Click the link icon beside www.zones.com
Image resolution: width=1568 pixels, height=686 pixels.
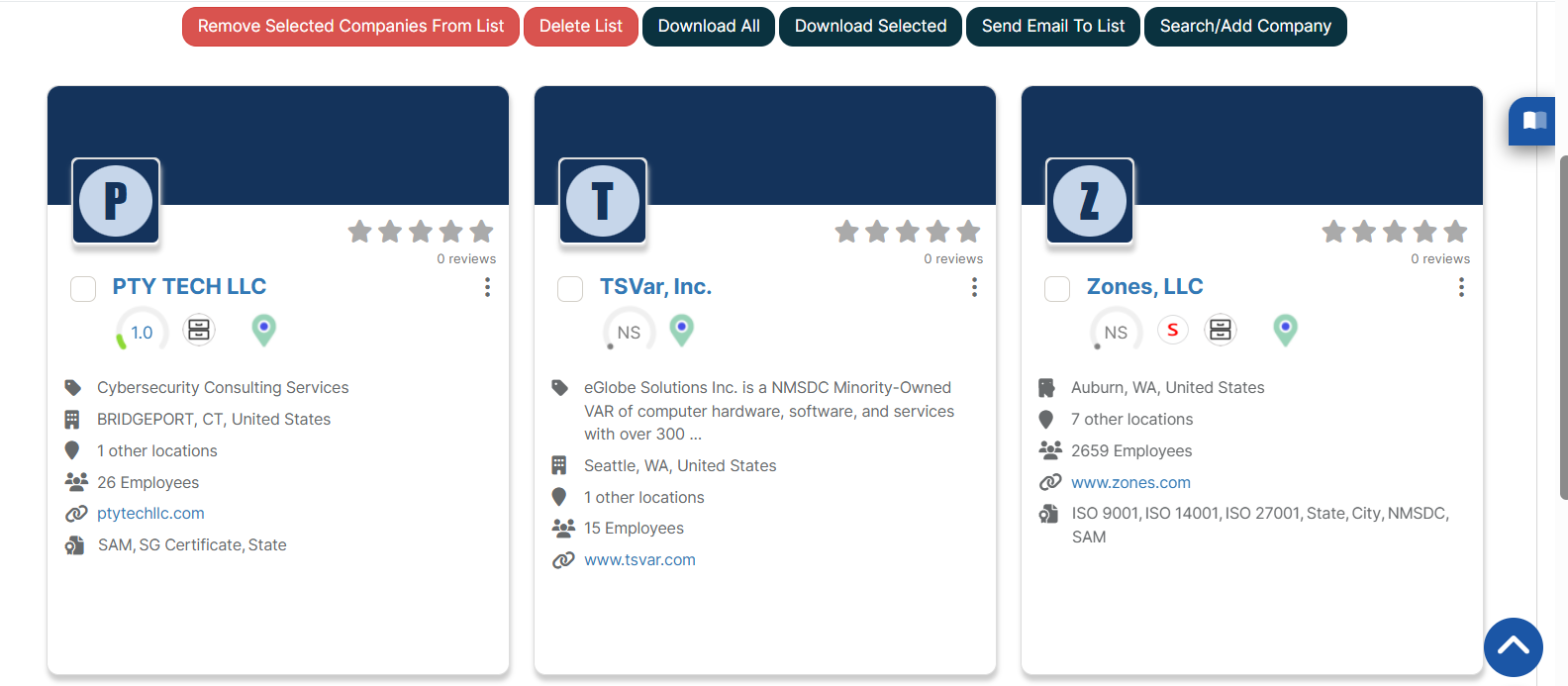[1050, 482]
